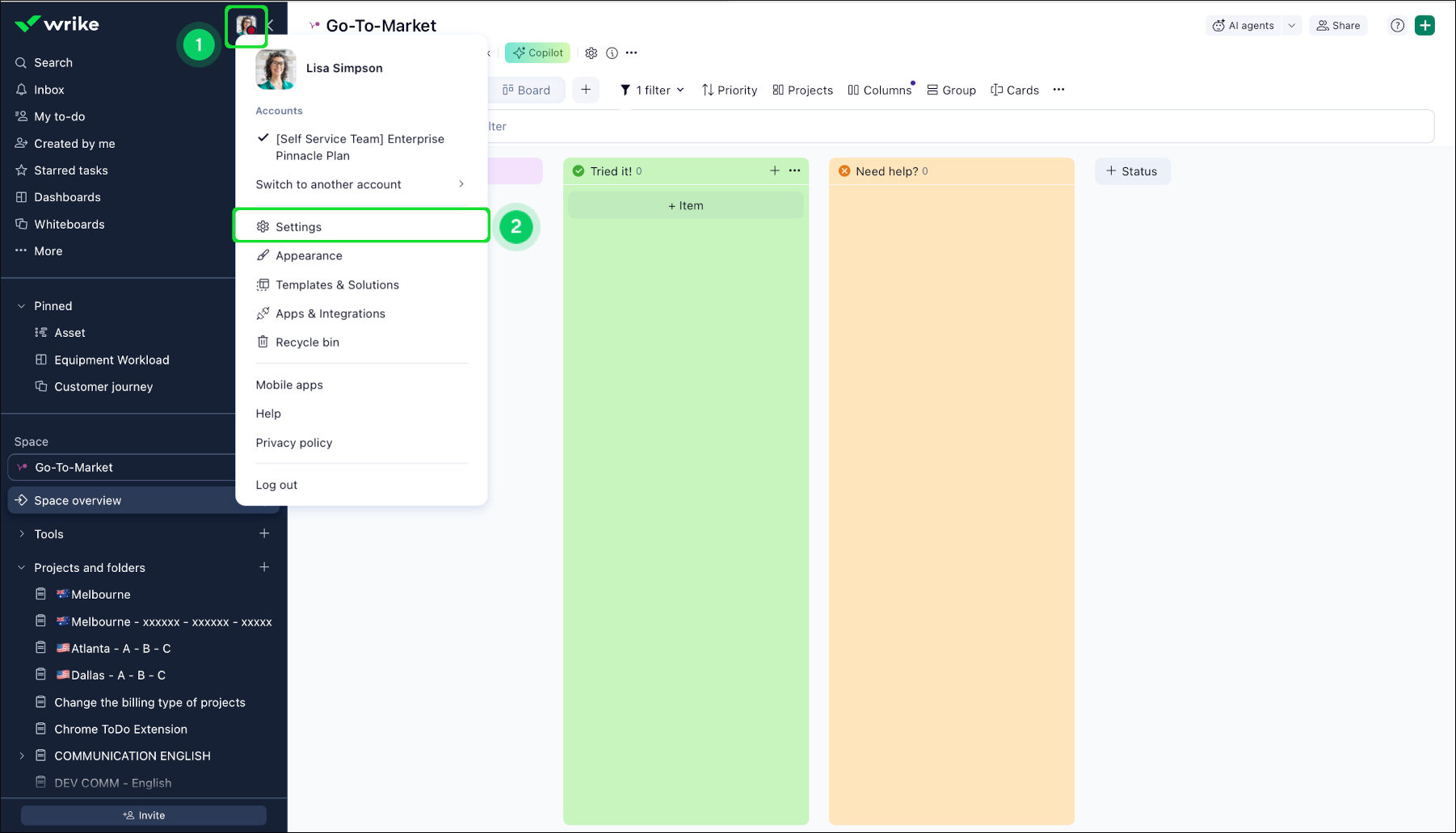The width and height of the screenshot is (1456, 833).
Task: Open the Lisa Simpson profile avatar in sidebar header
Action: (246, 25)
